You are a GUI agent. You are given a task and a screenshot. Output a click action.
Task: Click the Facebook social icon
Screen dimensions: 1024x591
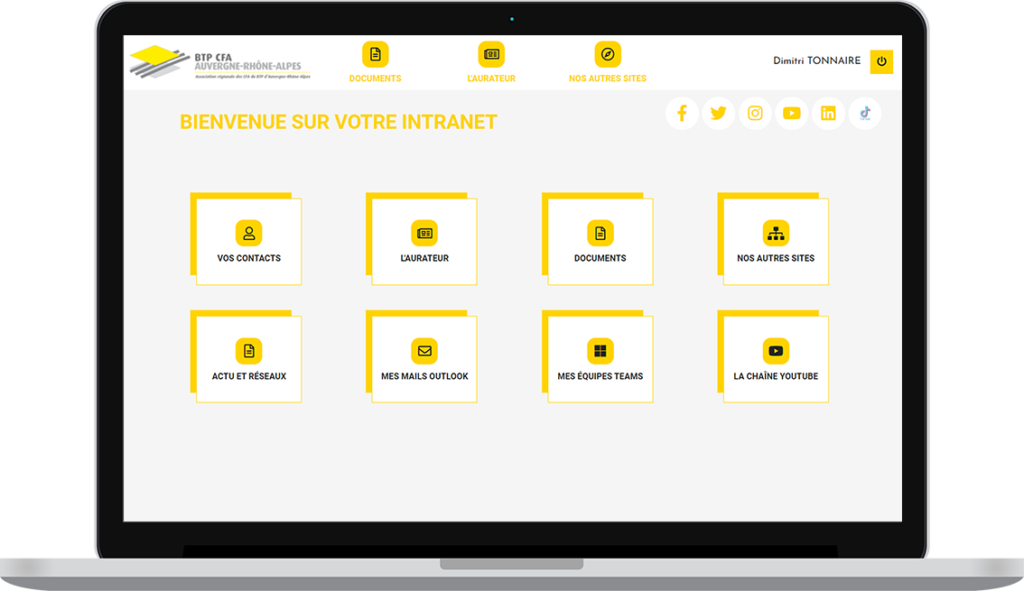(682, 113)
